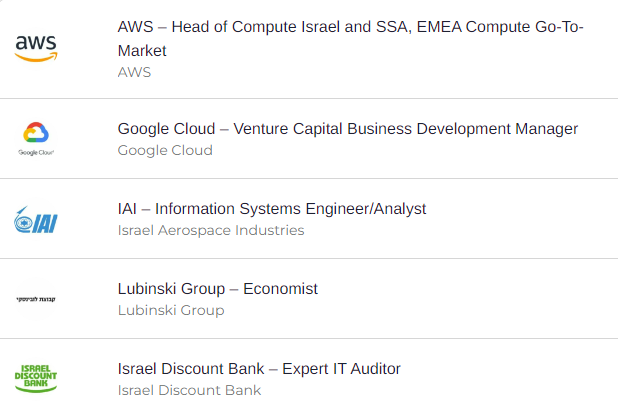
Task: Click empty area right of IAI listing
Action: (520, 219)
